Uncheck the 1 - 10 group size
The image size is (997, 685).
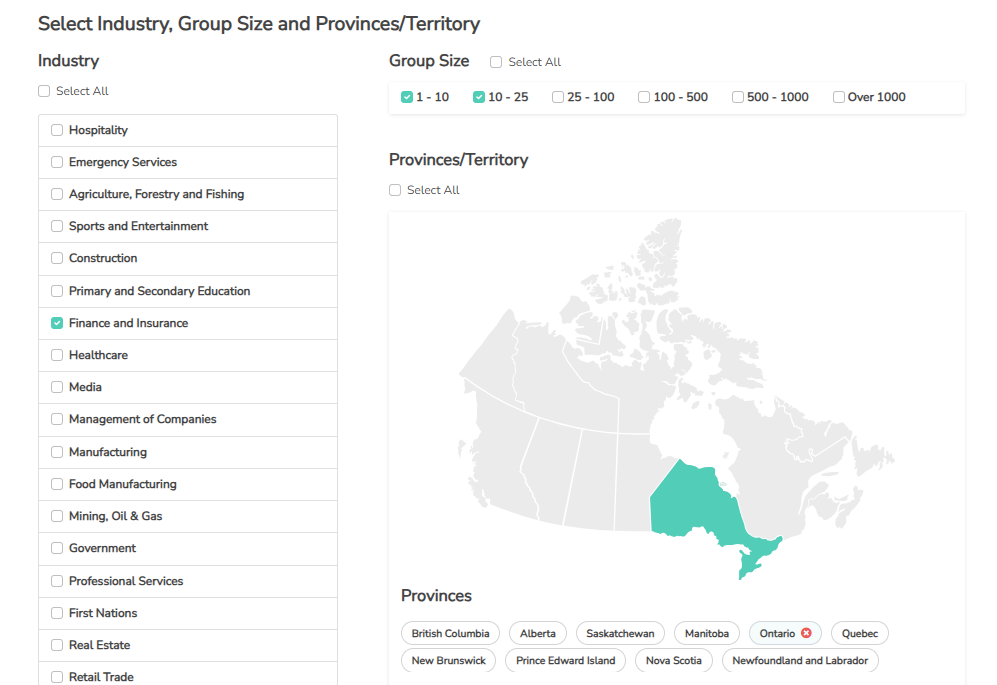point(407,97)
